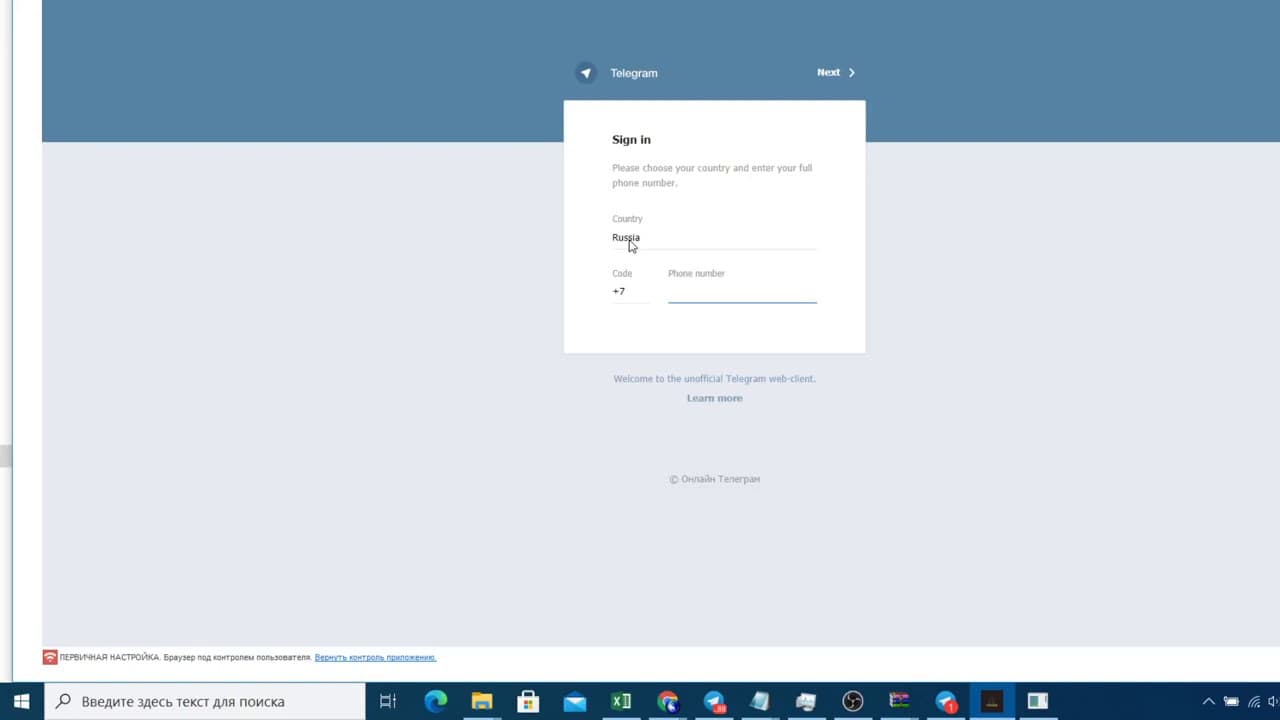1280x720 pixels.
Task: Click the 'Вернуть контроль приложению' link
Action: [375, 657]
